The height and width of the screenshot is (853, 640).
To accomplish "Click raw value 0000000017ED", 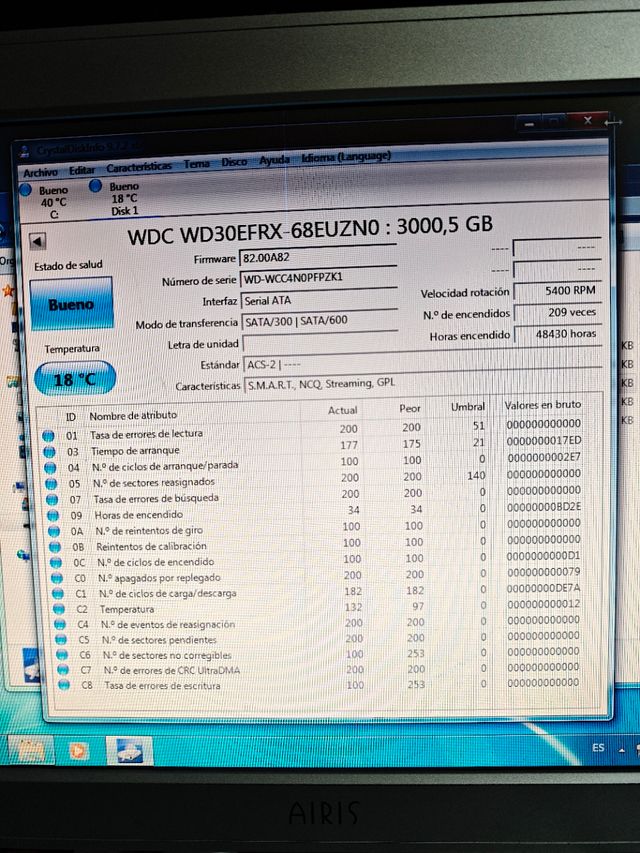I will pos(544,440).
